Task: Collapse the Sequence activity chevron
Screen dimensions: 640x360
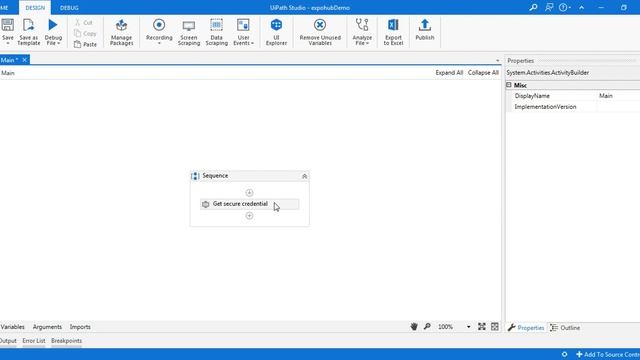Action: pyautogui.click(x=304, y=176)
